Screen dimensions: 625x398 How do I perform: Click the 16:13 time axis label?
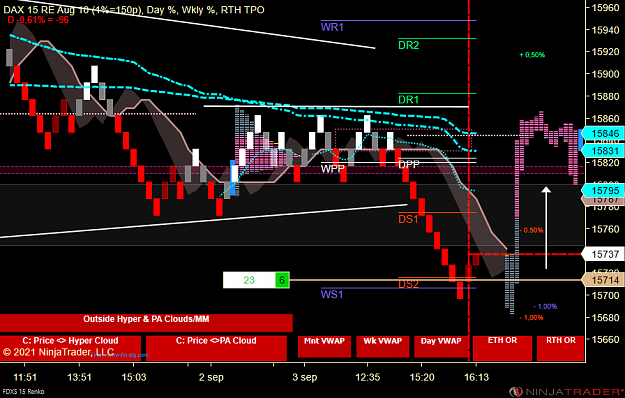476,377
